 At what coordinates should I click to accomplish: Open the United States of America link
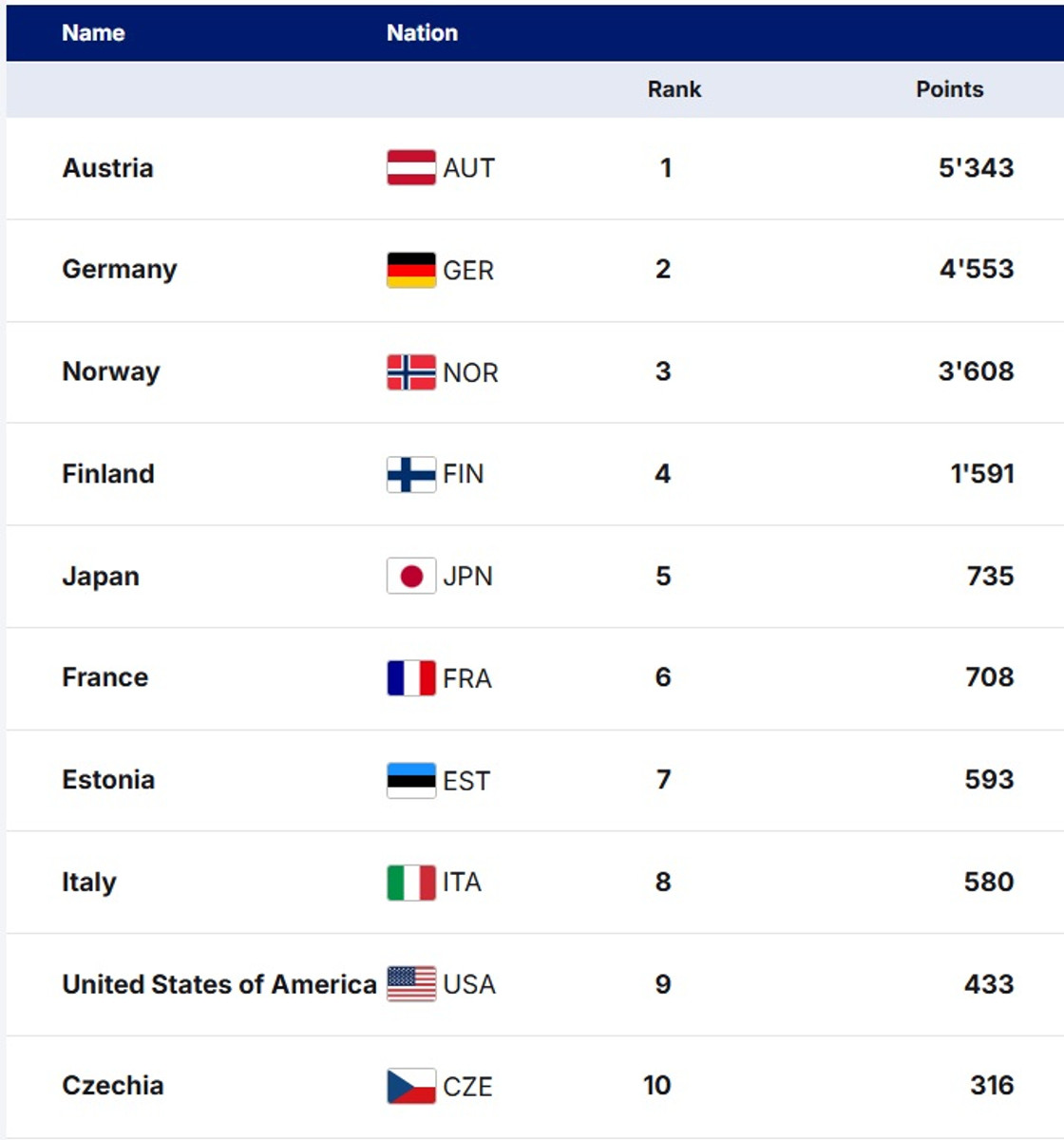tap(219, 984)
